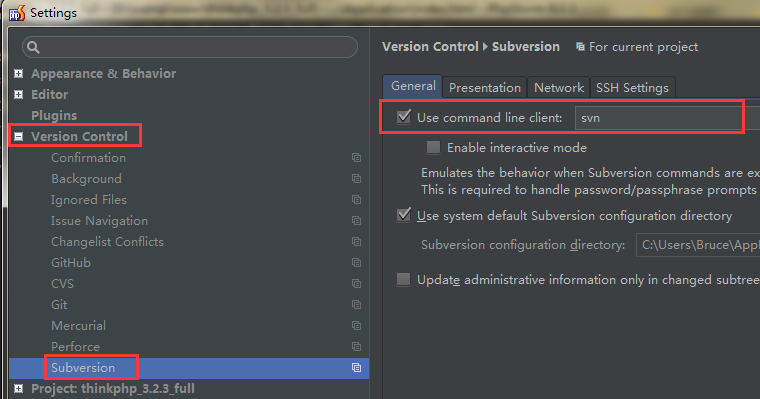Click project-level icon beside Confirmation
760x399 pixels.
coord(356,158)
